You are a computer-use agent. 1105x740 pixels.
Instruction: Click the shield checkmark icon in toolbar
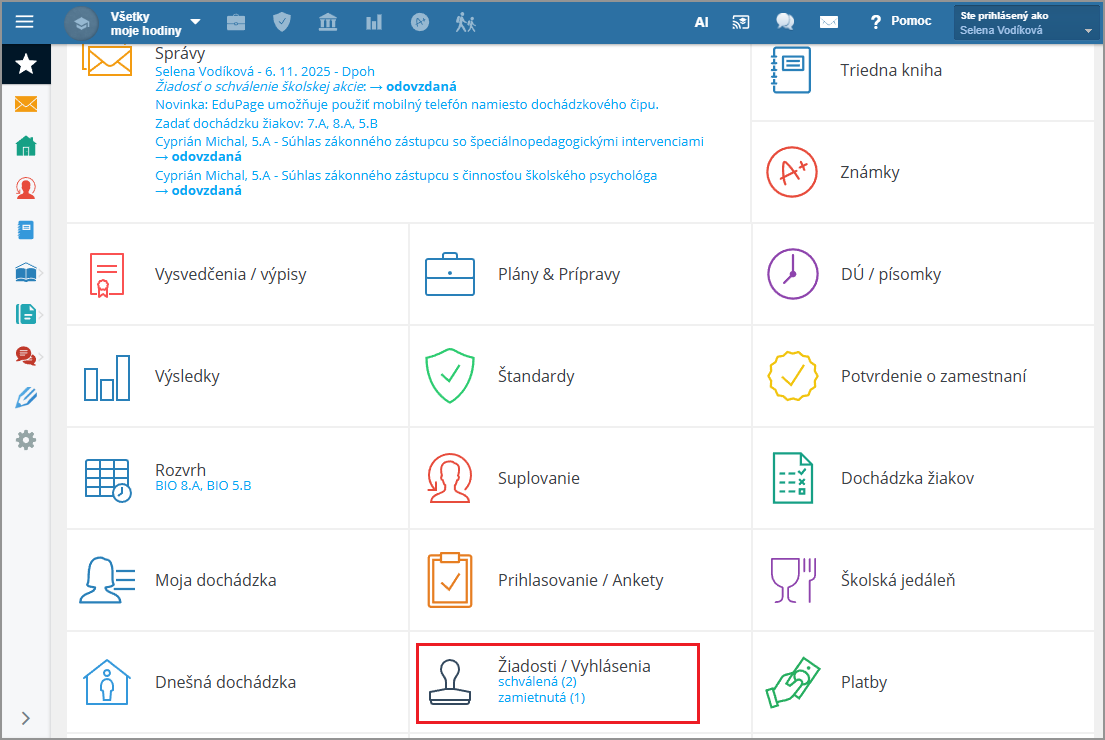tap(282, 22)
